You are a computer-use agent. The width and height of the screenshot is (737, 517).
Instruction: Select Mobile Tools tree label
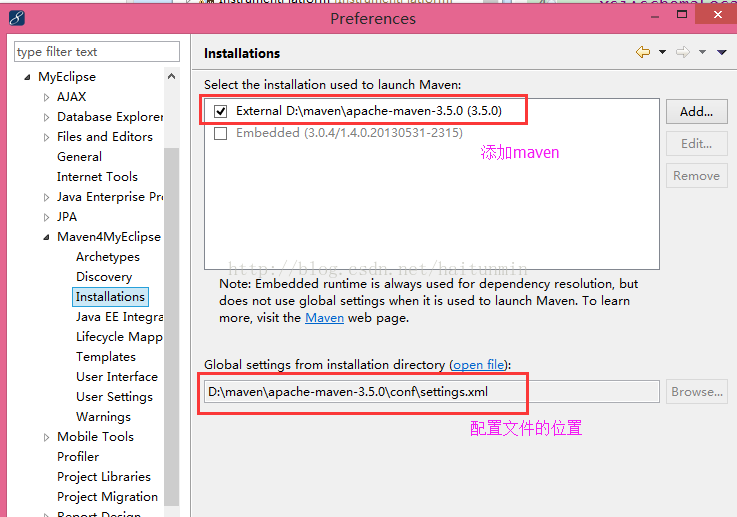pyautogui.click(x=95, y=437)
